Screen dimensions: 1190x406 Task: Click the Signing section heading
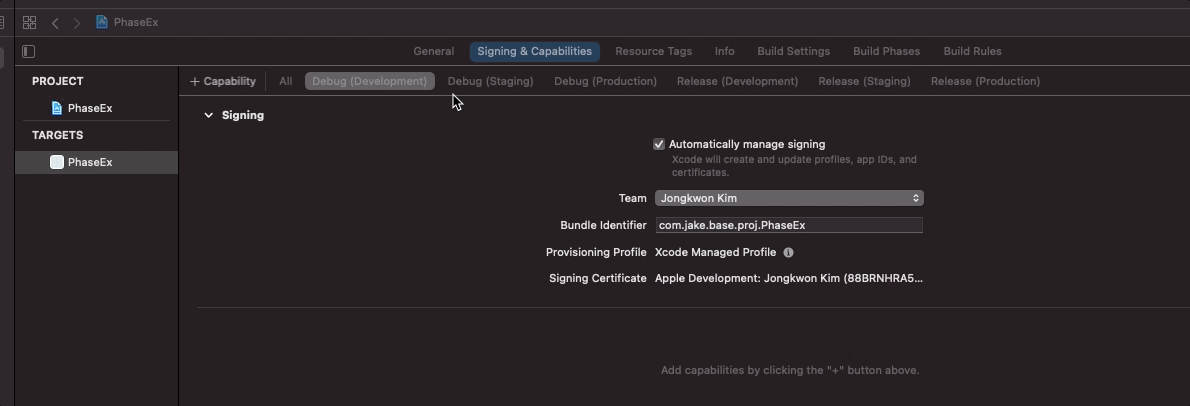[243, 115]
